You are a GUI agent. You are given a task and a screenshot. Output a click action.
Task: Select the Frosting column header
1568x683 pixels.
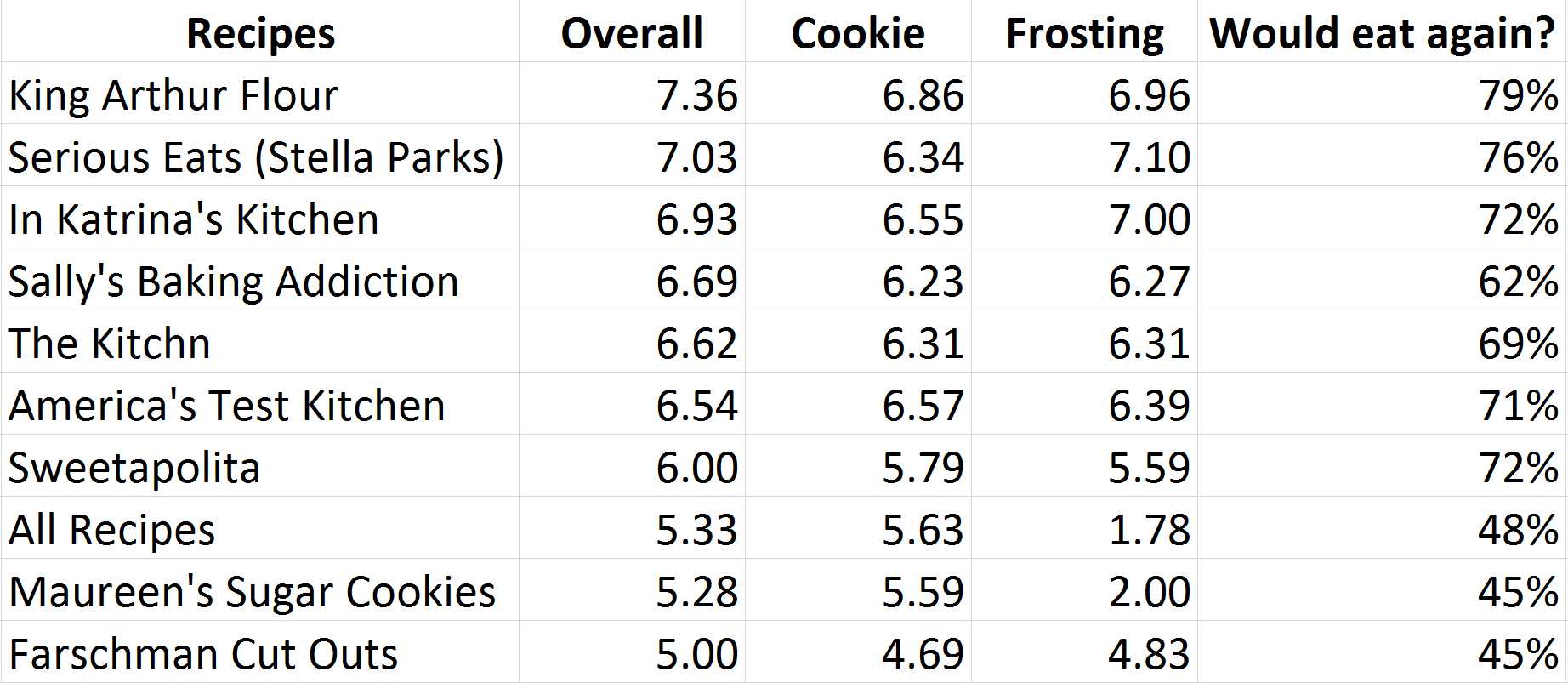pyautogui.click(x=1084, y=31)
